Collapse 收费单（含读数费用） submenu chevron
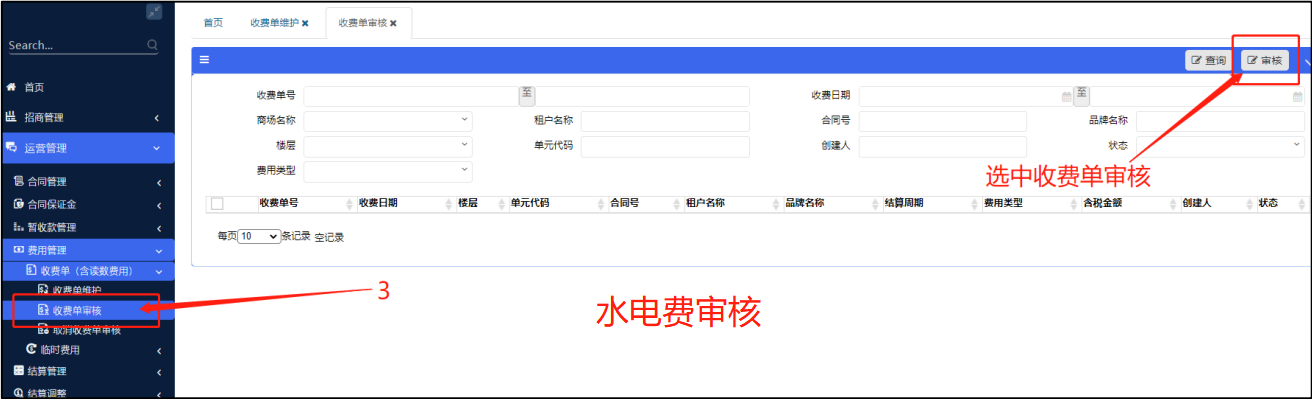 pos(158,271)
